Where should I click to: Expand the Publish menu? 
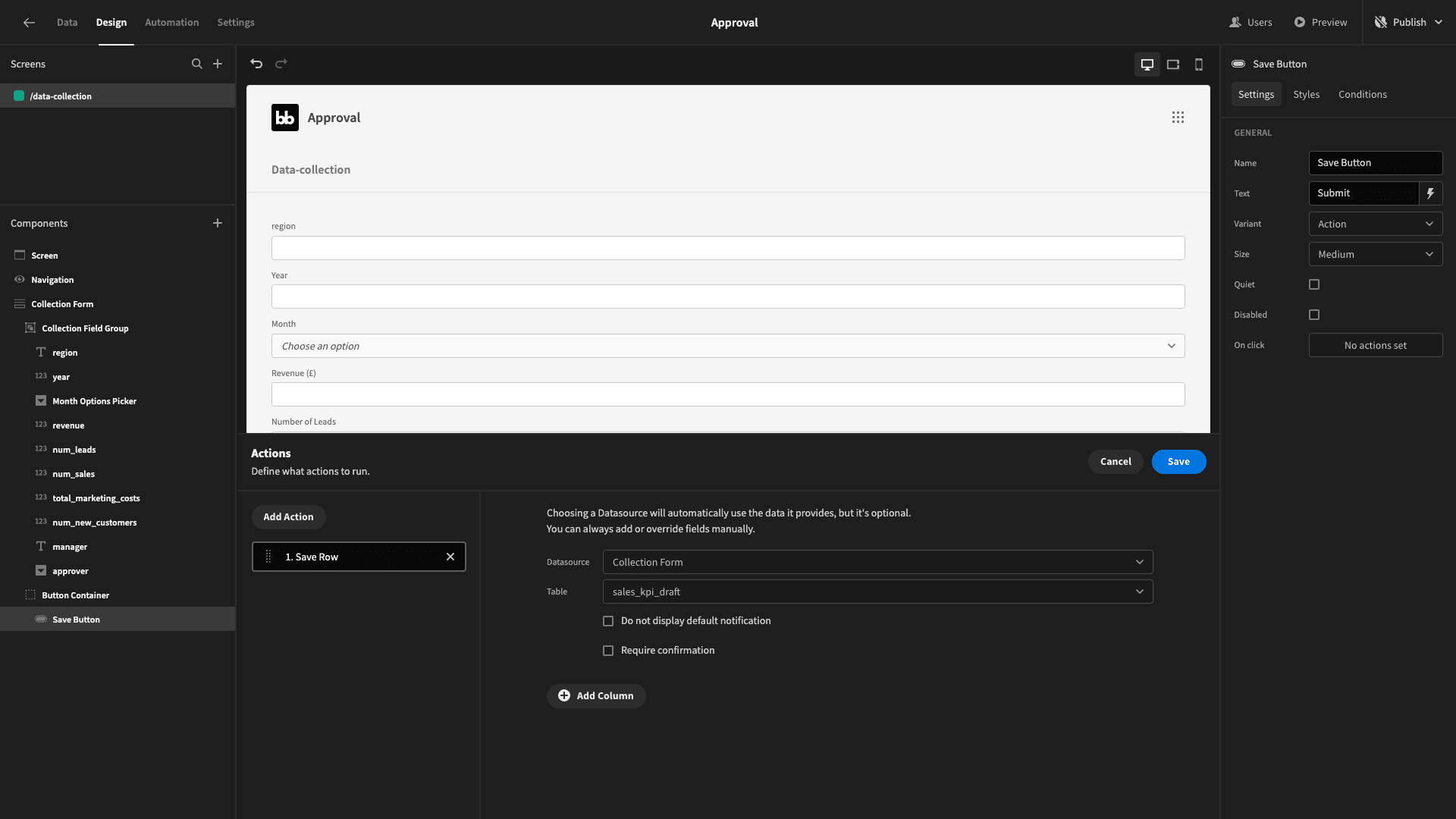(1410, 23)
